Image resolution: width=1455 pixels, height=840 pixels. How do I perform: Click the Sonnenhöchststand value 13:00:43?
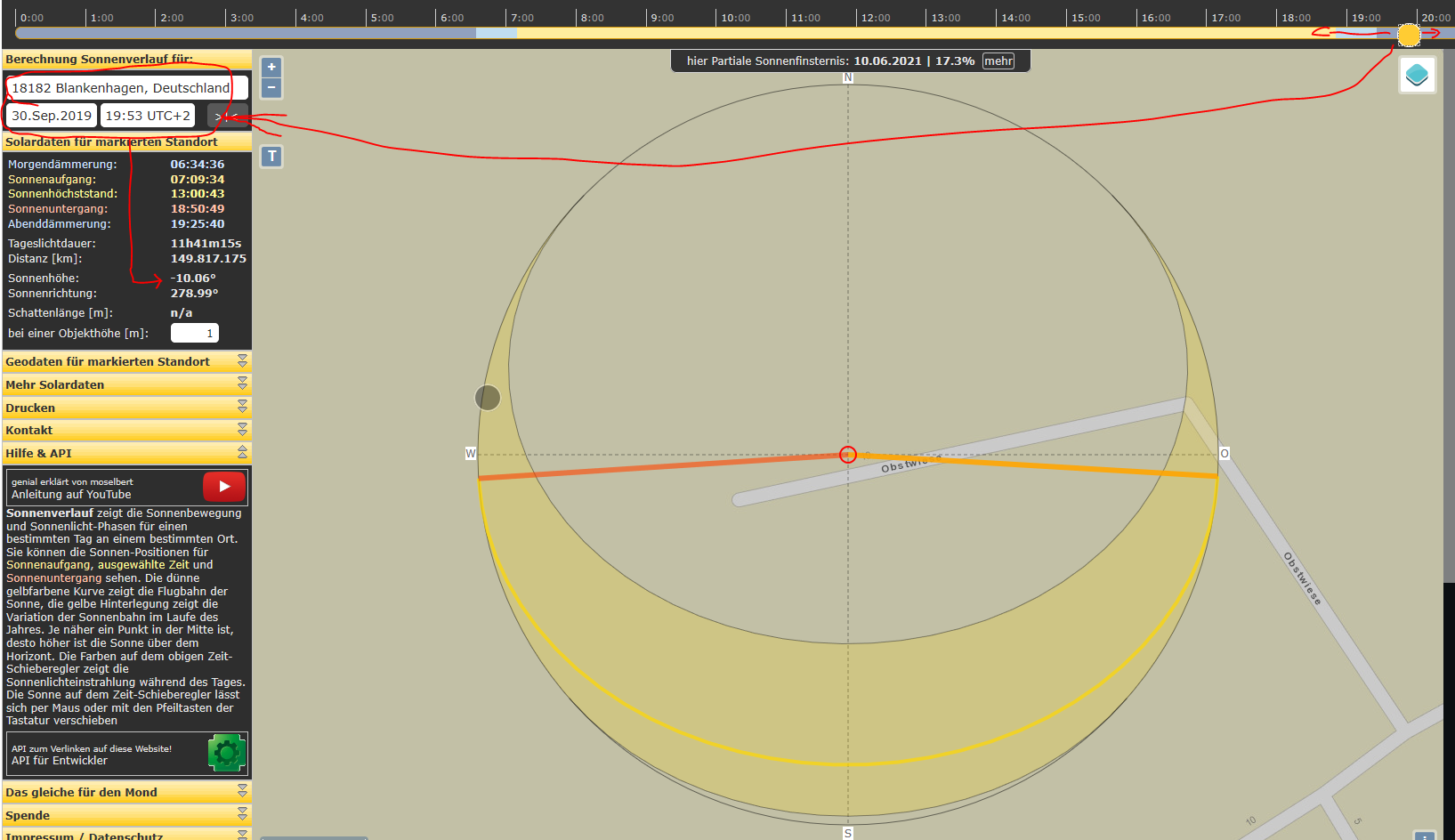(x=198, y=194)
